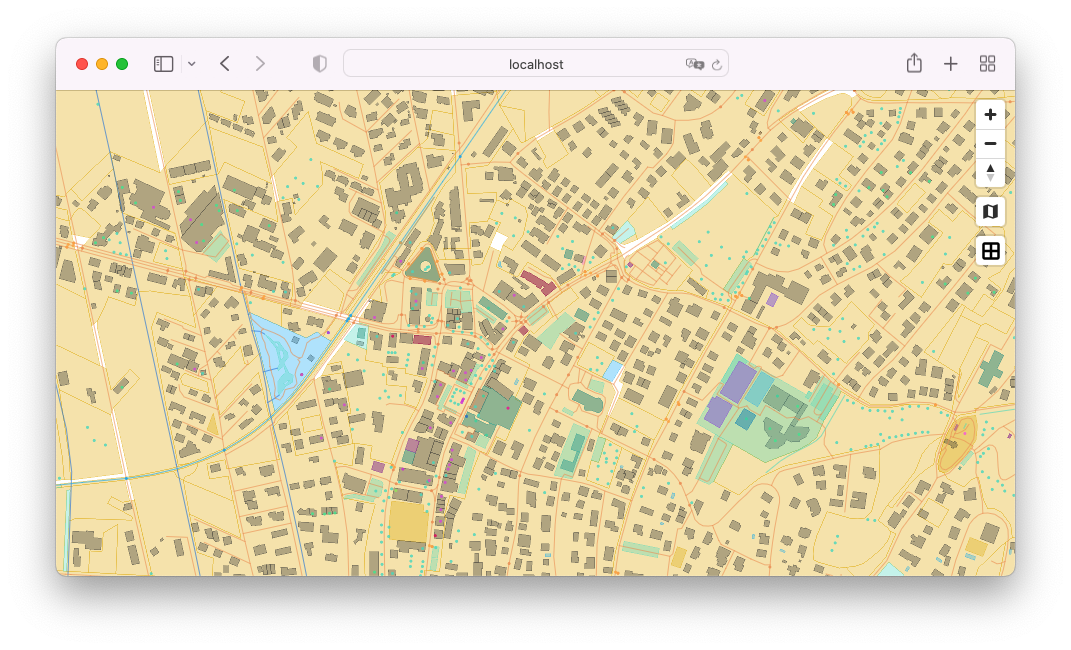Click the forward navigation arrow
The width and height of the screenshot is (1071, 650).
pyautogui.click(x=260, y=63)
